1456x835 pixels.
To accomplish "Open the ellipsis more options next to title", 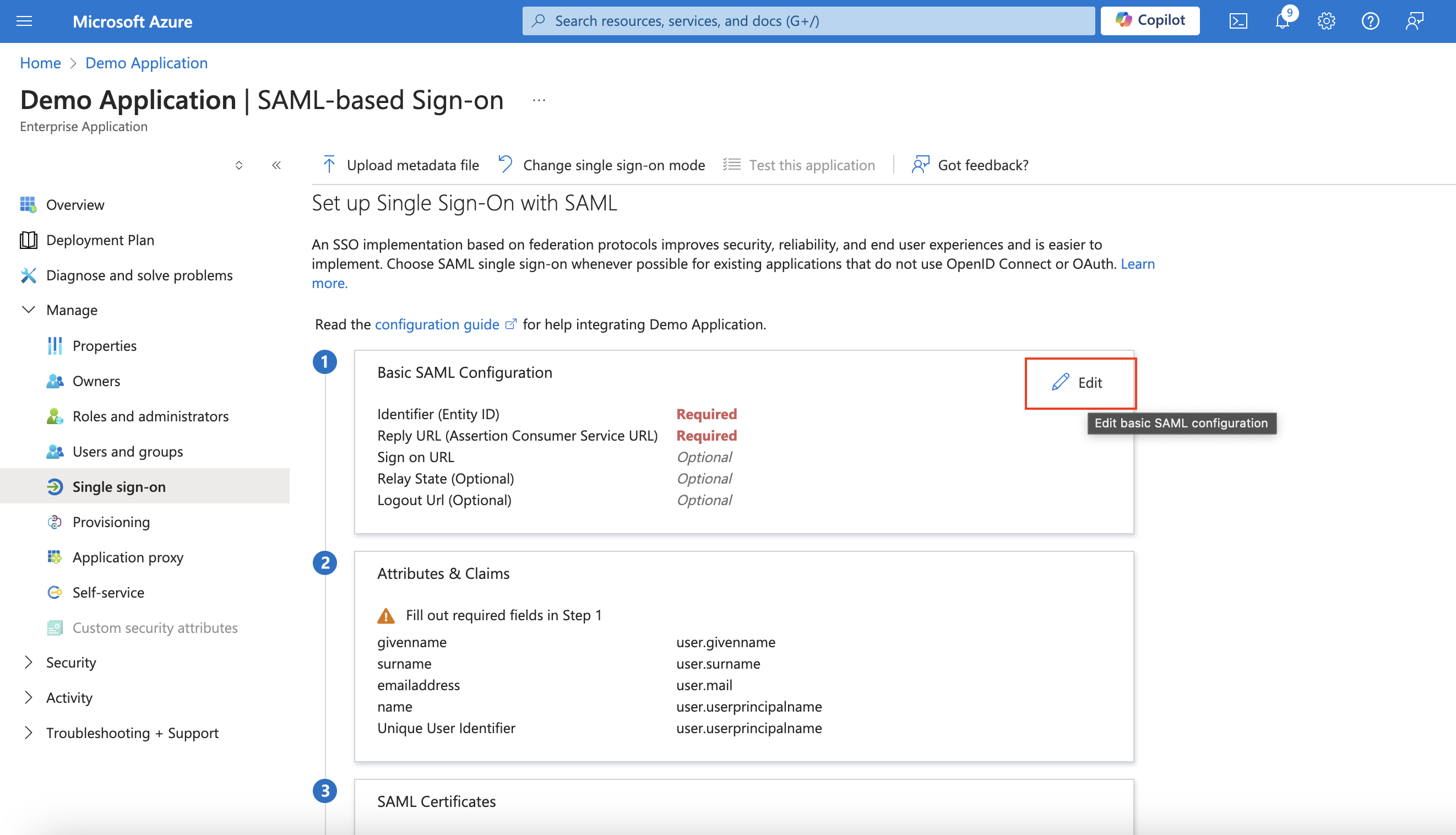I will (539, 100).
